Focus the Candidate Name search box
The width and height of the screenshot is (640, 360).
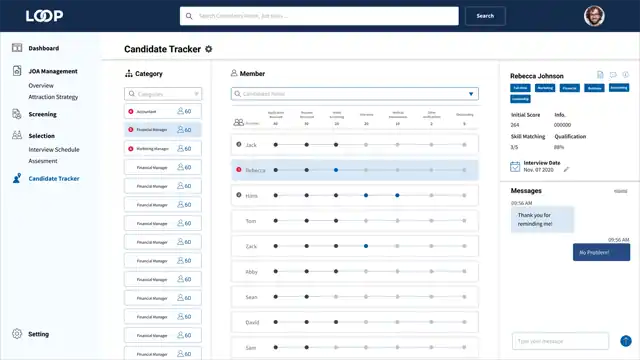pos(354,94)
